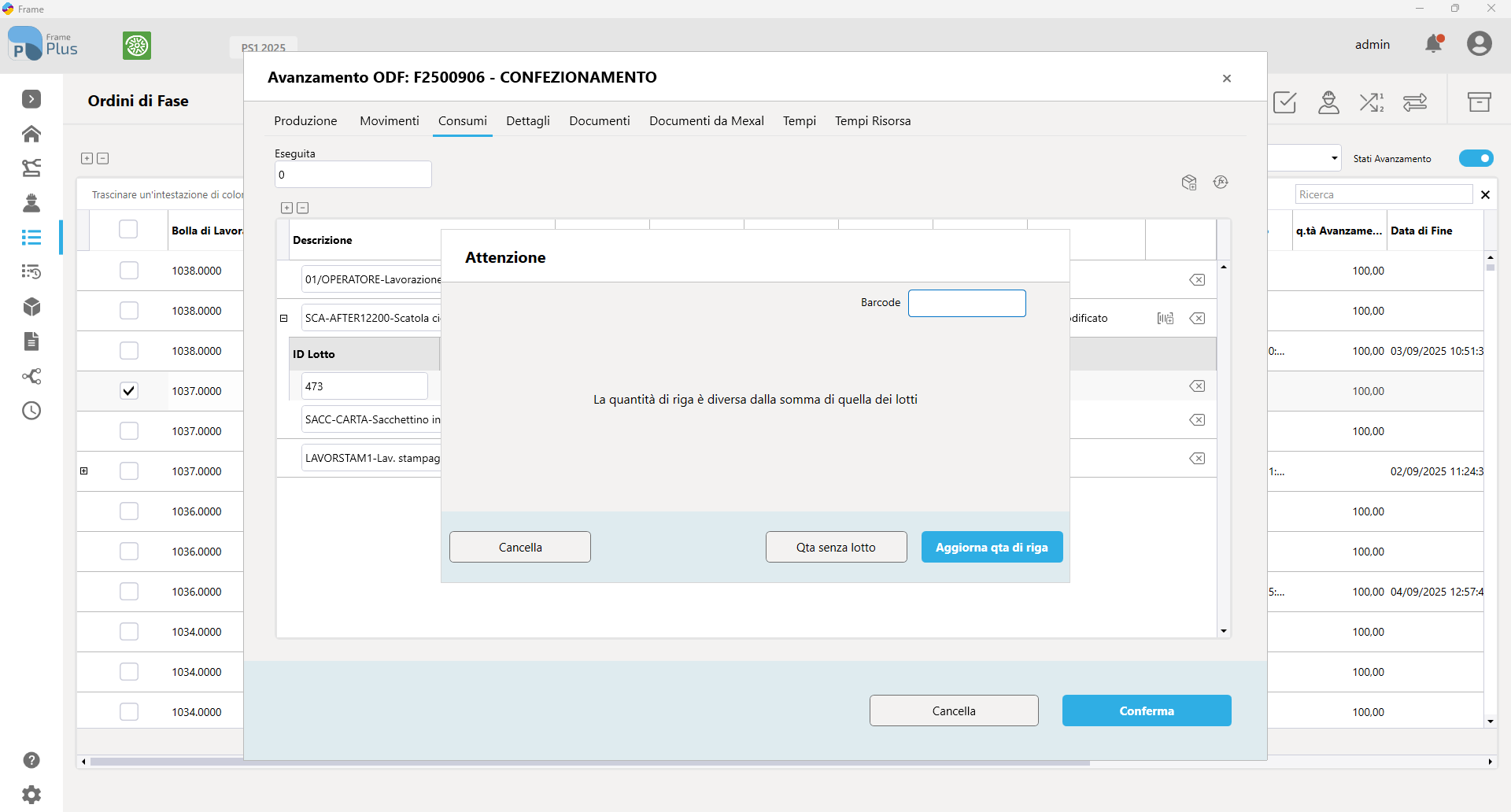Check the header select-all checkbox

[x=128, y=230]
